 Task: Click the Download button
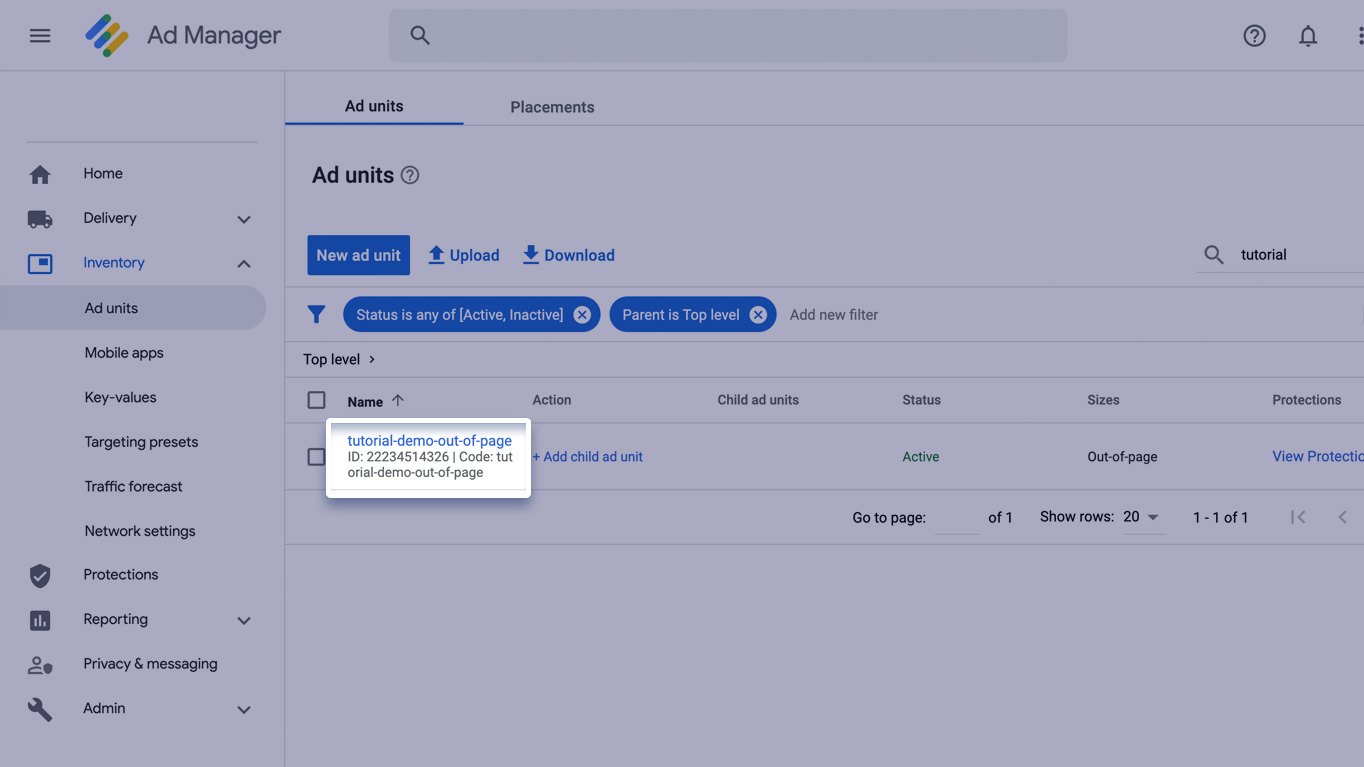tap(568, 255)
